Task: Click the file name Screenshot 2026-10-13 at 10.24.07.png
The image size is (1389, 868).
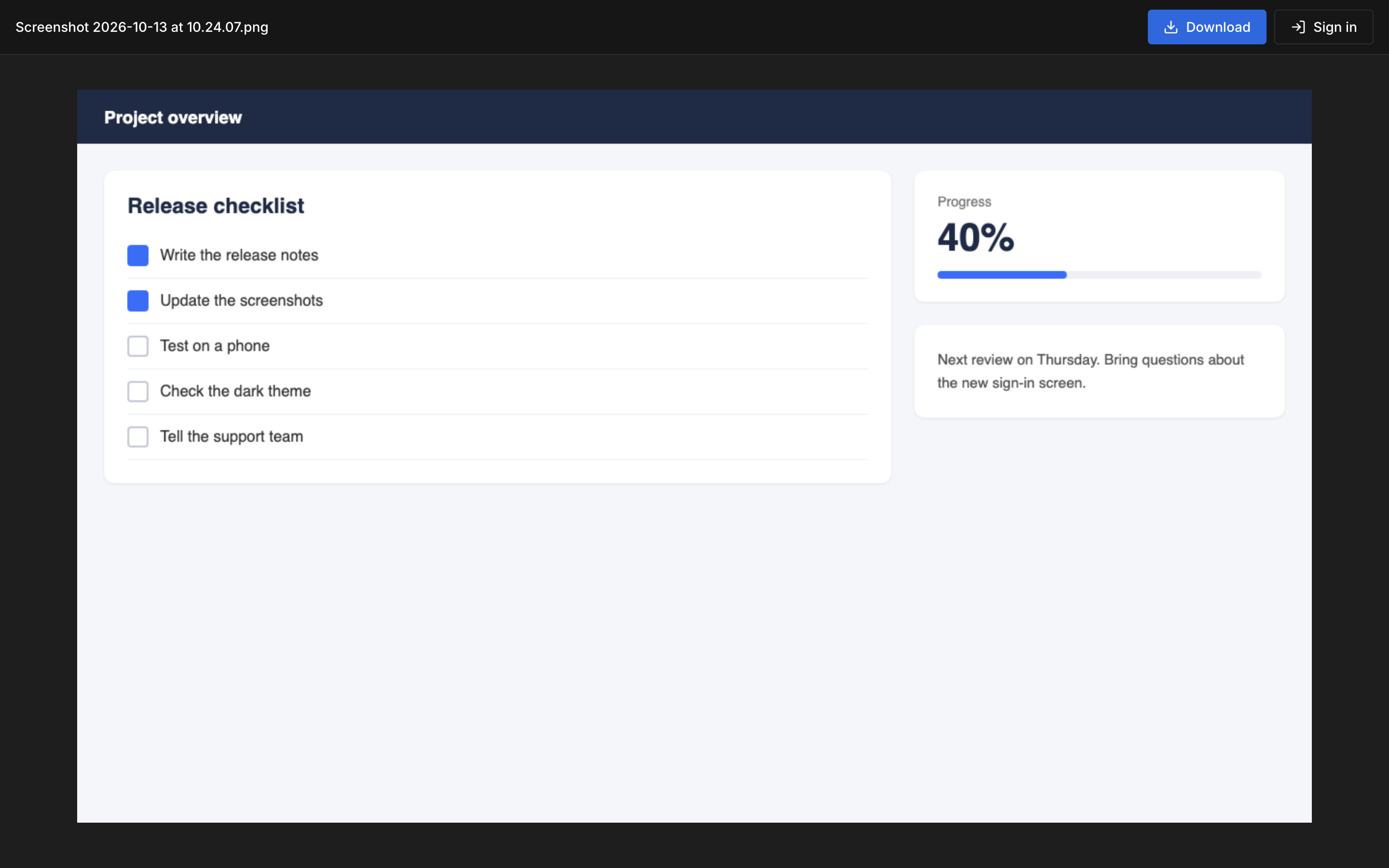Action: [x=142, y=27]
